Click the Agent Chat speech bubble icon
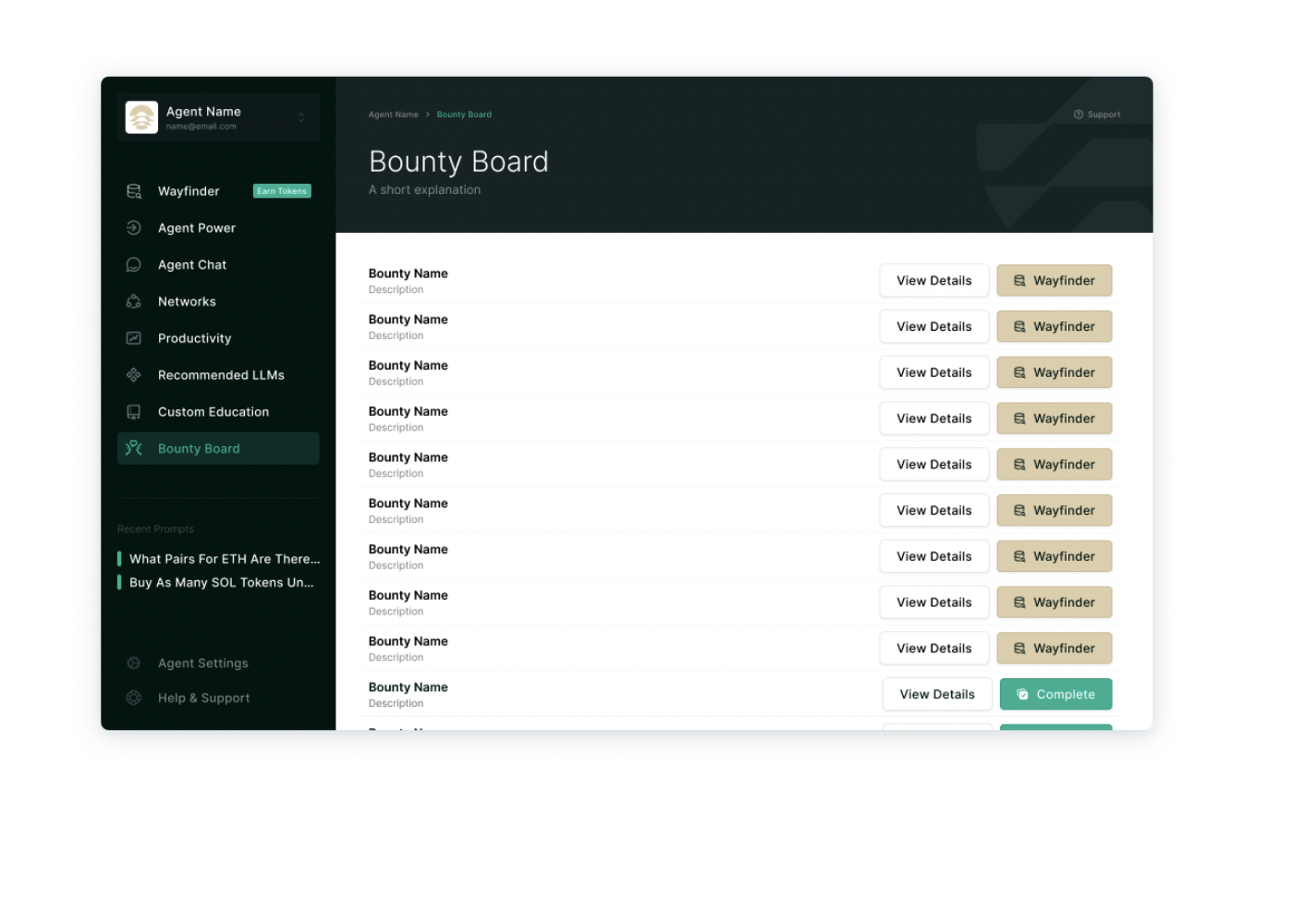1316x911 pixels. (x=134, y=265)
